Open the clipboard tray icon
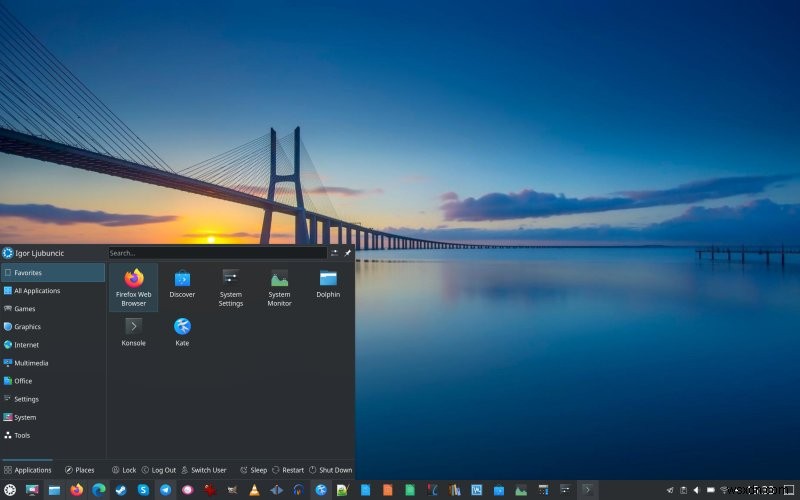800x500 pixels. coord(684,490)
